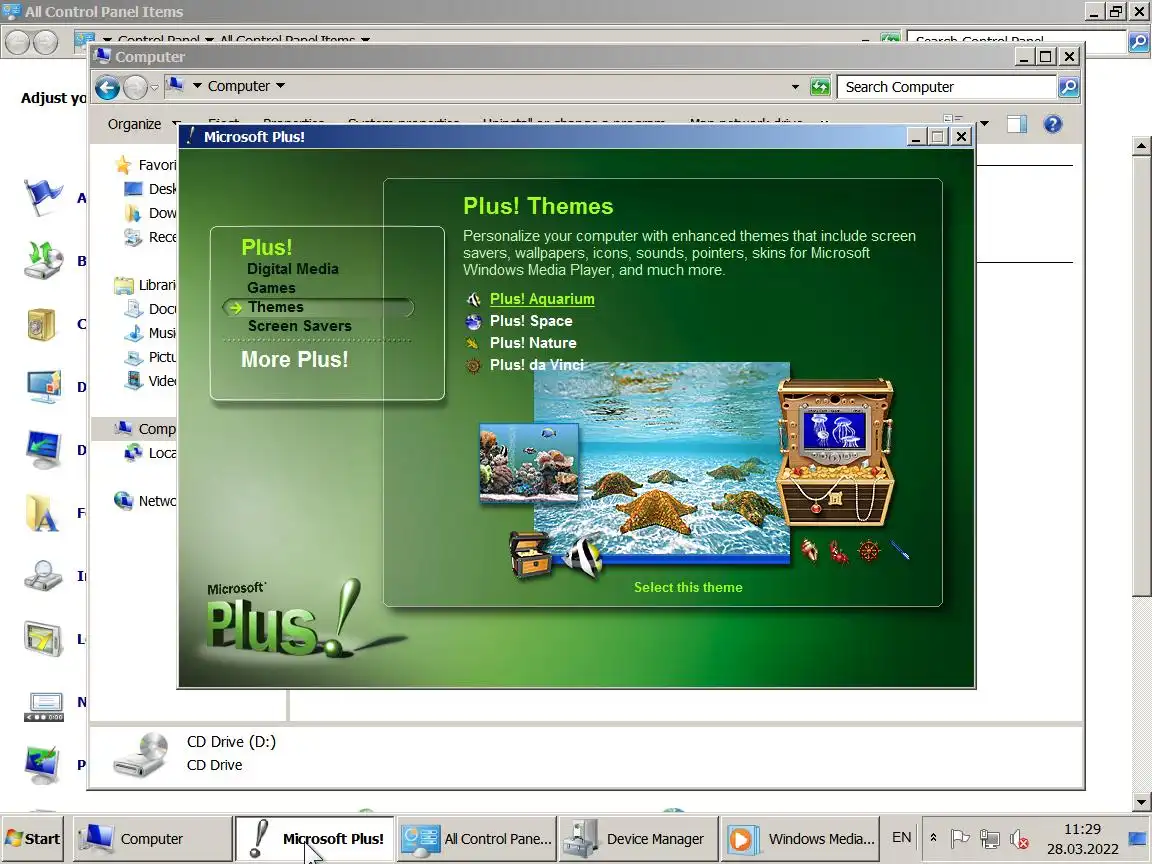
Task: Pick the Plus! da Vinci theme
Action: [x=537, y=365]
